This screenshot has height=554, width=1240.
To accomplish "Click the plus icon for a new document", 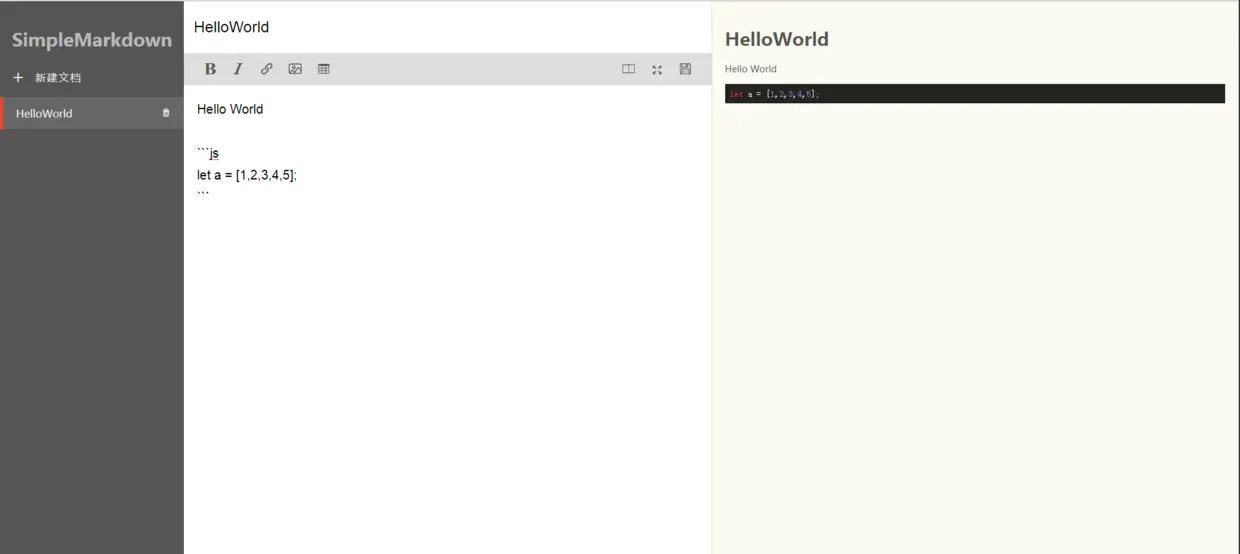I will (18, 77).
